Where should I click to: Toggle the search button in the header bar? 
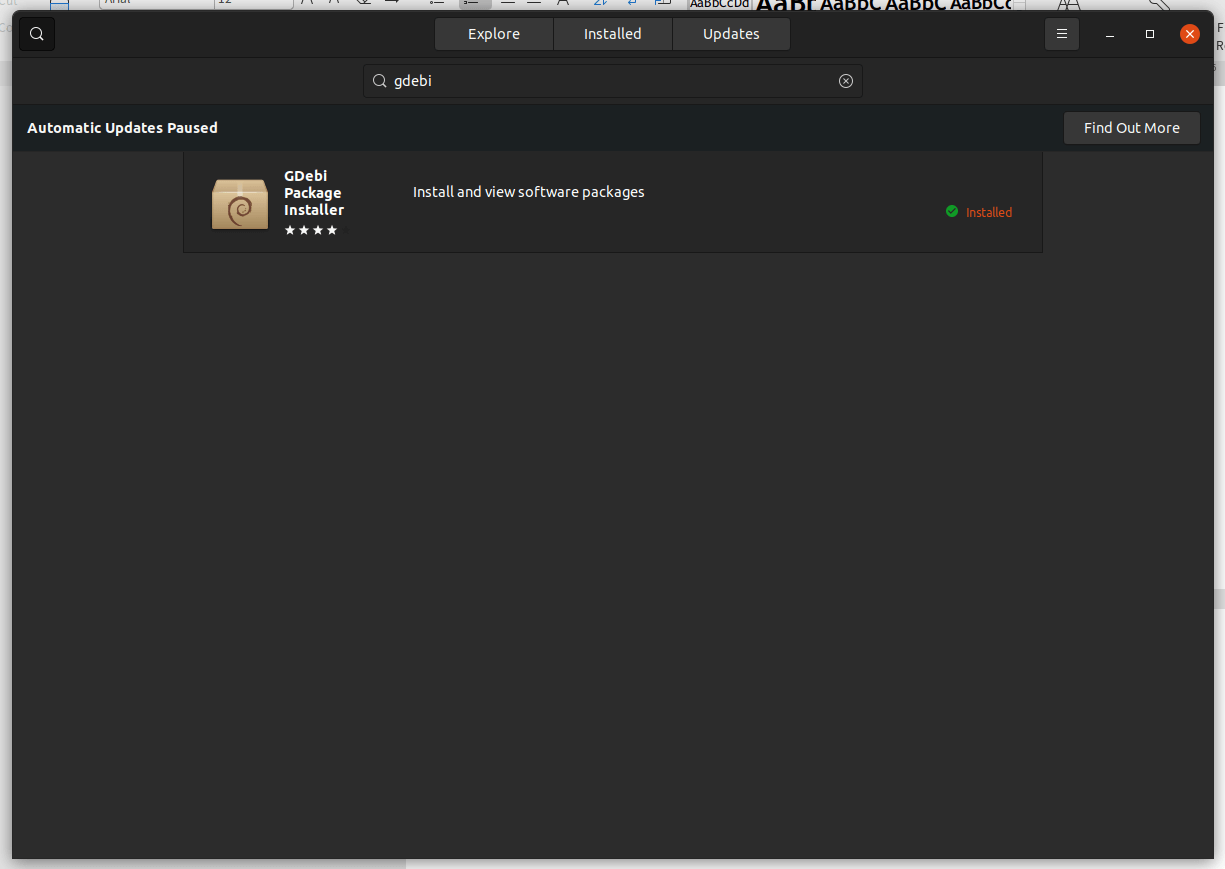[x=37, y=34]
